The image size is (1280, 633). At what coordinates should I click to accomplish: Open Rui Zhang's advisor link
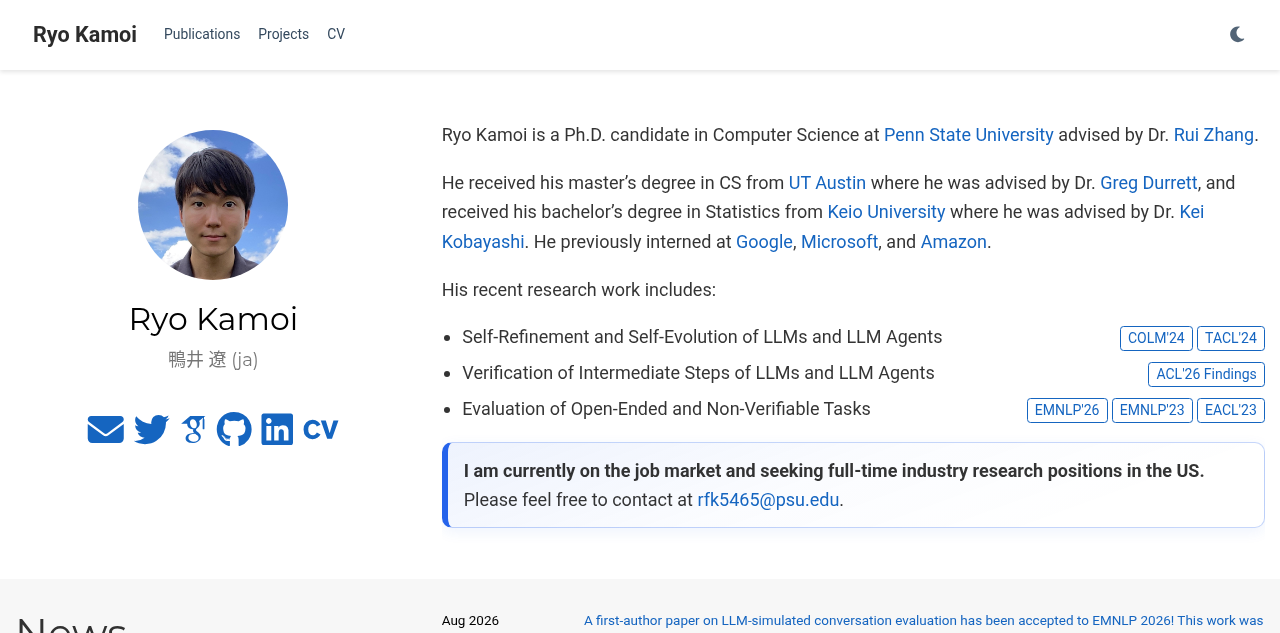[1214, 135]
